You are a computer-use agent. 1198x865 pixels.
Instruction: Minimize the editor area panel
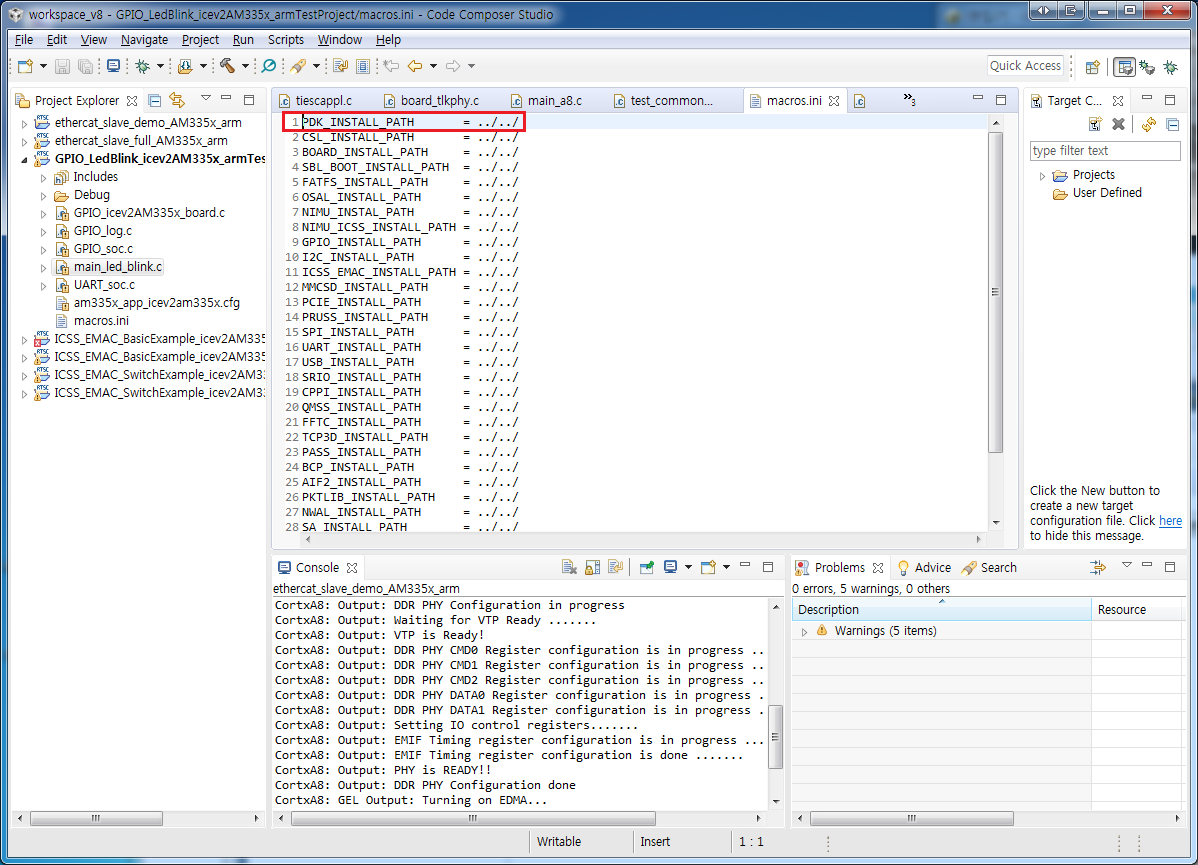978,99
